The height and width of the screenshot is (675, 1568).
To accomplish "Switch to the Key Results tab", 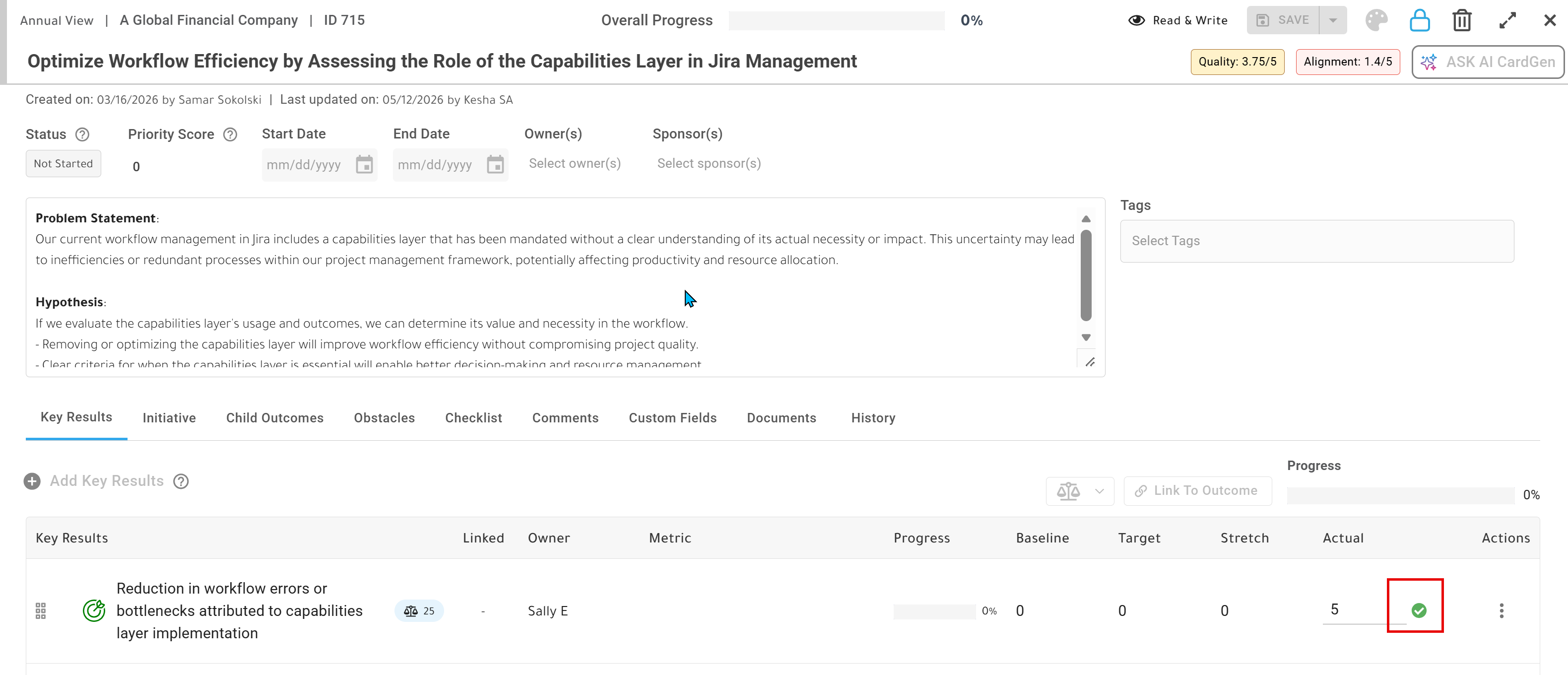I will pyautogui.click(x=76, y=417).
